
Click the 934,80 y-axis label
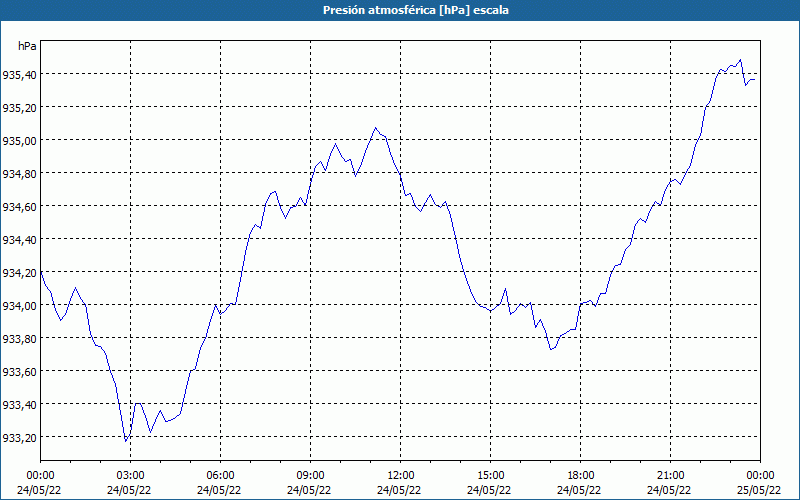[x=19, y=173]
